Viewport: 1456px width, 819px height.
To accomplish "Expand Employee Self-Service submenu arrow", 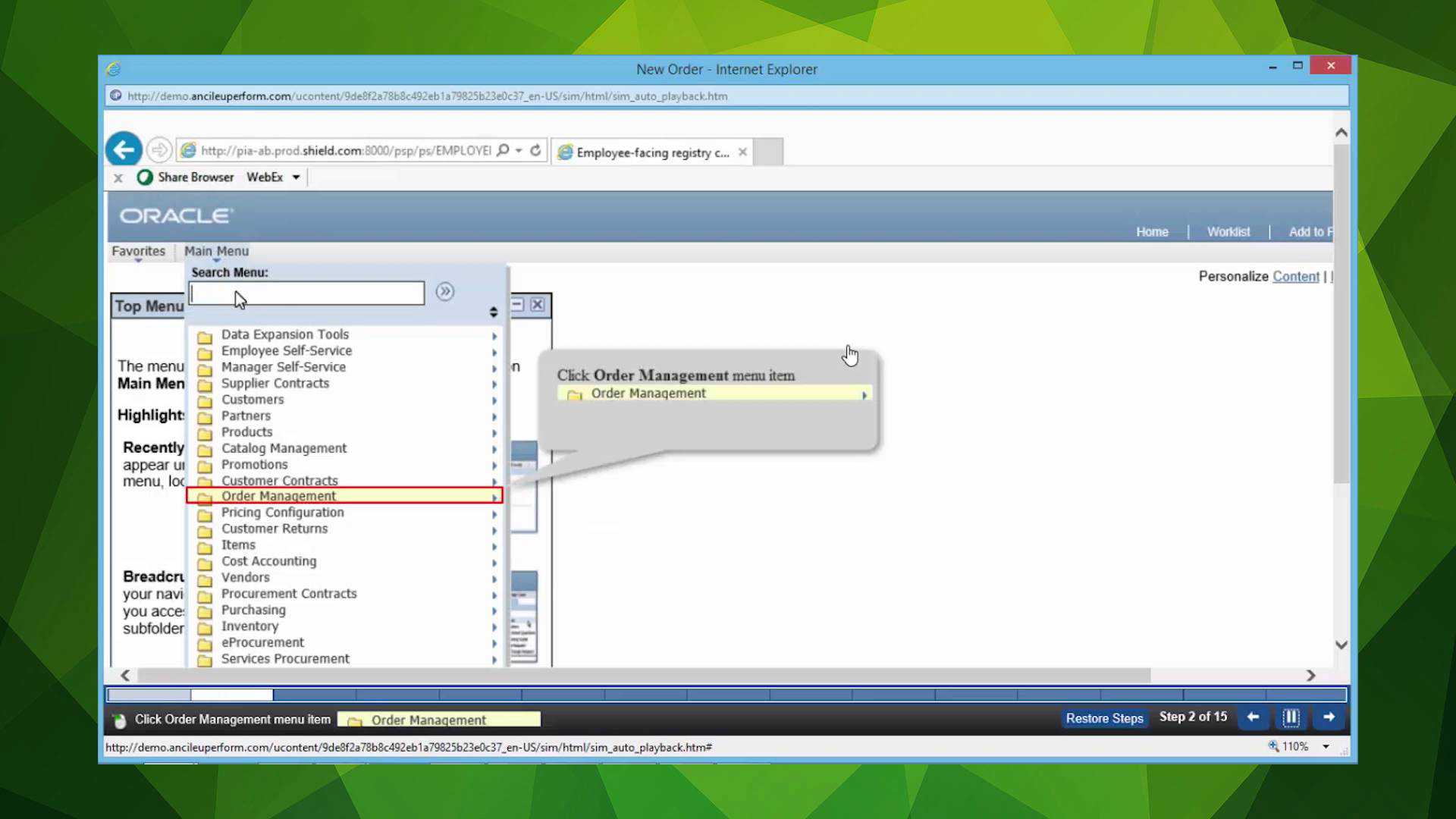I will click(494, 352).
